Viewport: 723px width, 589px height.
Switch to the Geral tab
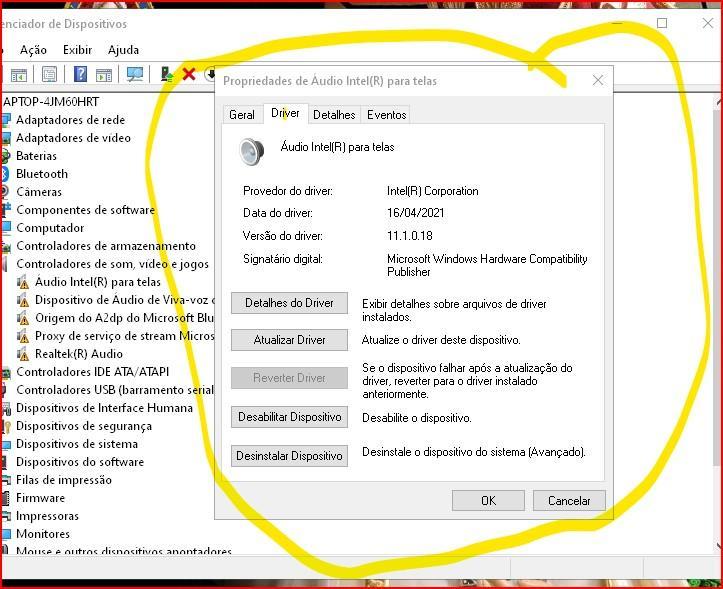coord(242,115)
